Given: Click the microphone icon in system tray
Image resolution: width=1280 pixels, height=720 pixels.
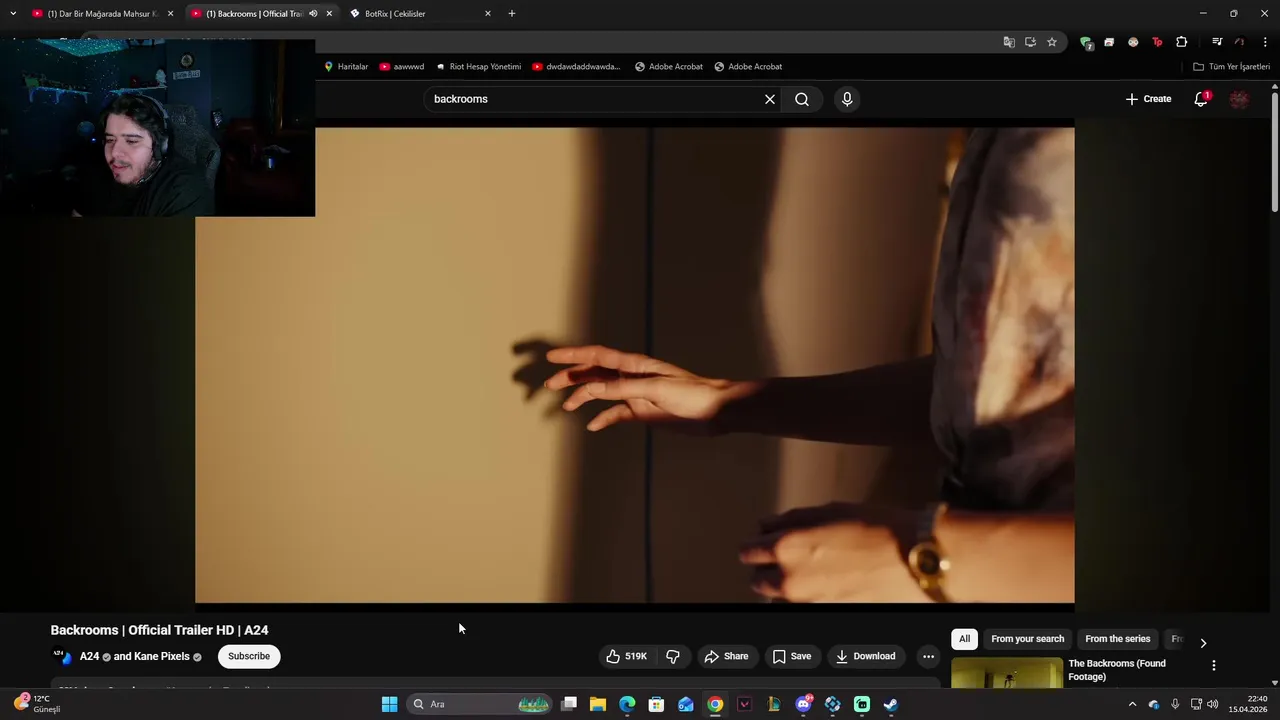Looking at the screenshot, I should coord(1175,704).
